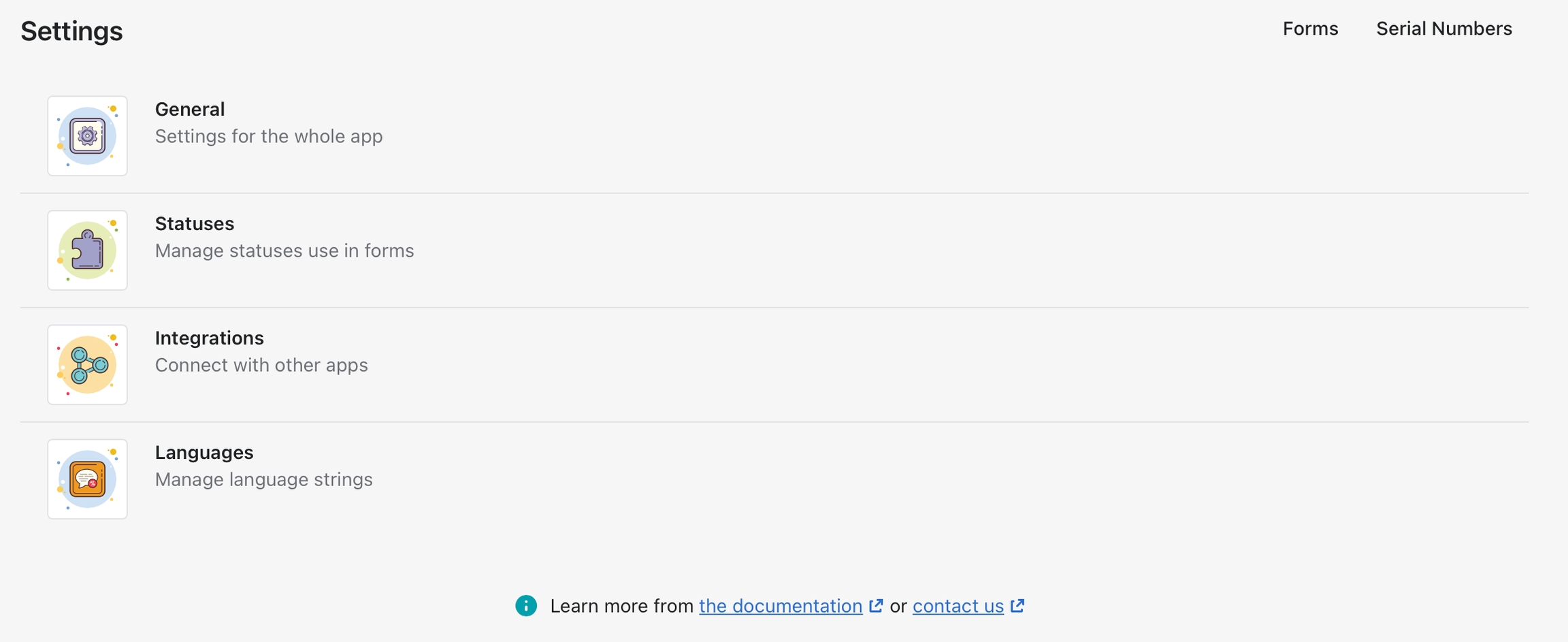
Task: Click "Connect with other apps" description
Action: click(x=261, y=365)
